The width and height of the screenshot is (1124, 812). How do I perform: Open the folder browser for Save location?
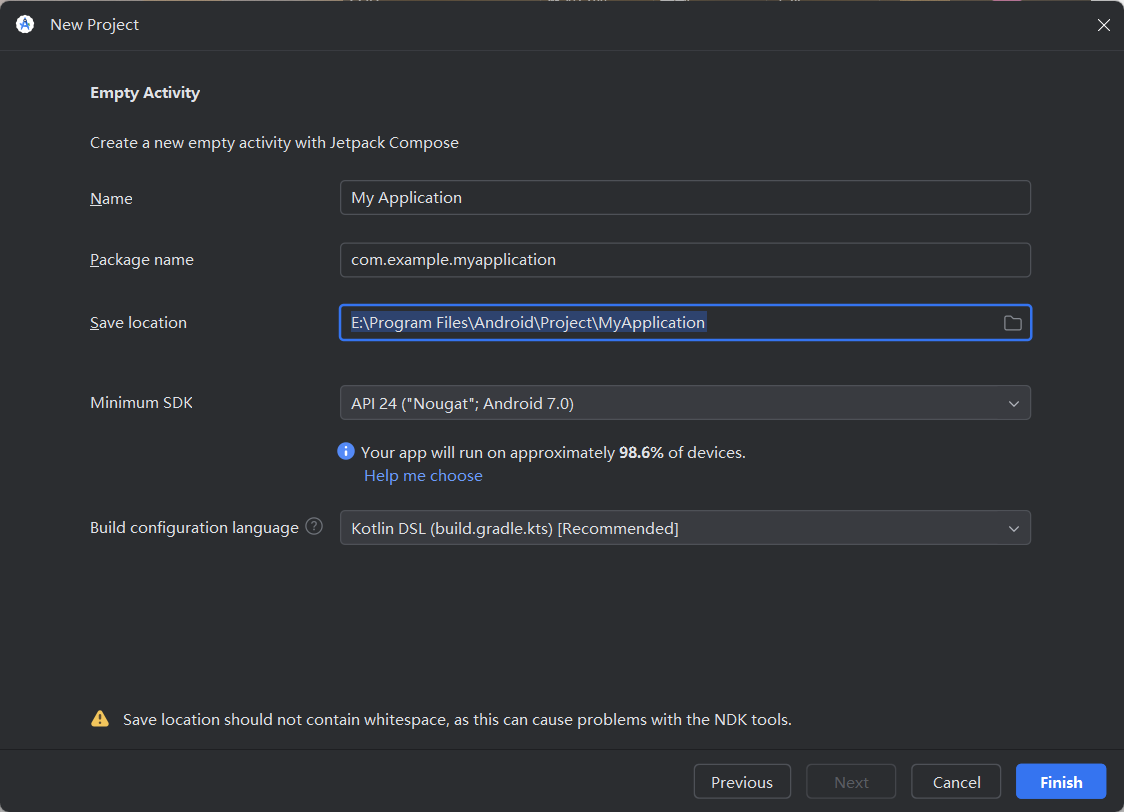(x=1012, y=323)
